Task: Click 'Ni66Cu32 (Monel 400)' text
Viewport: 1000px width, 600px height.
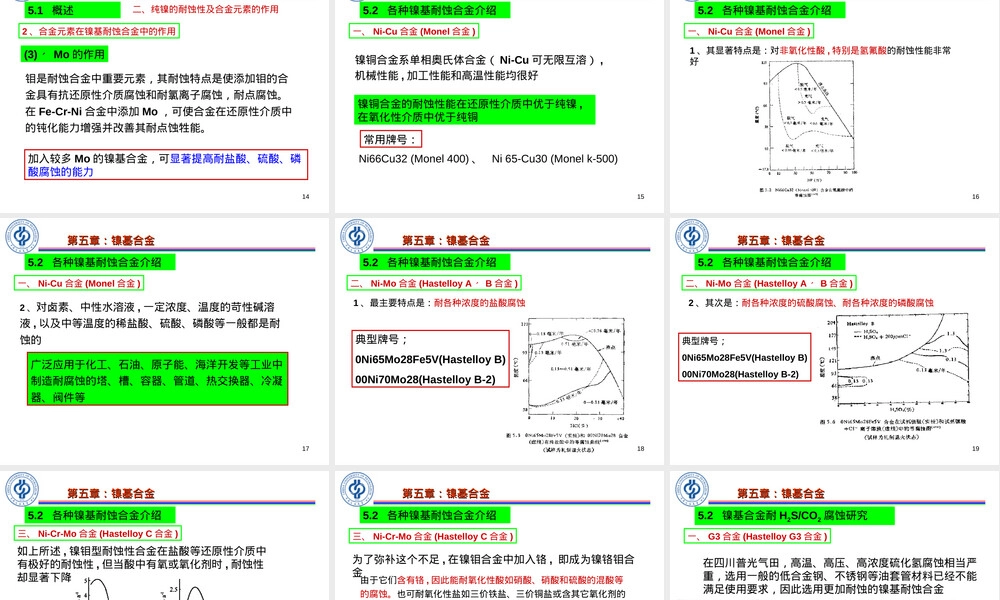Action: [x=414, y=159]
